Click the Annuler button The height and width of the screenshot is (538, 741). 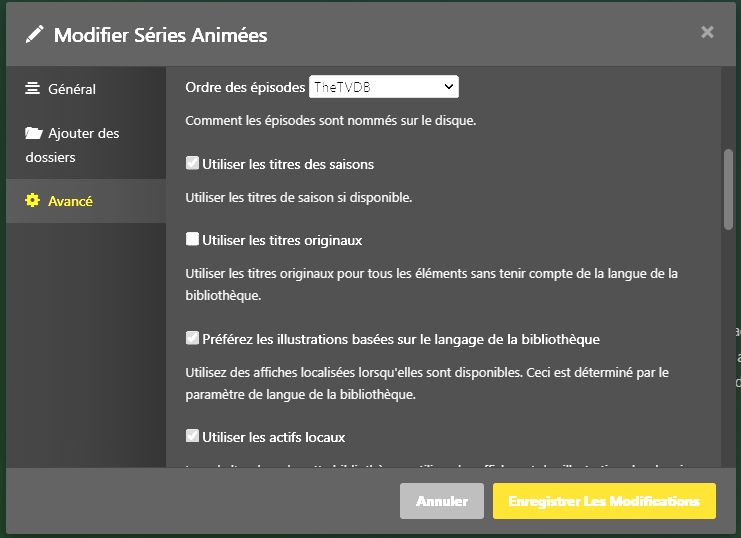(442, 501)
